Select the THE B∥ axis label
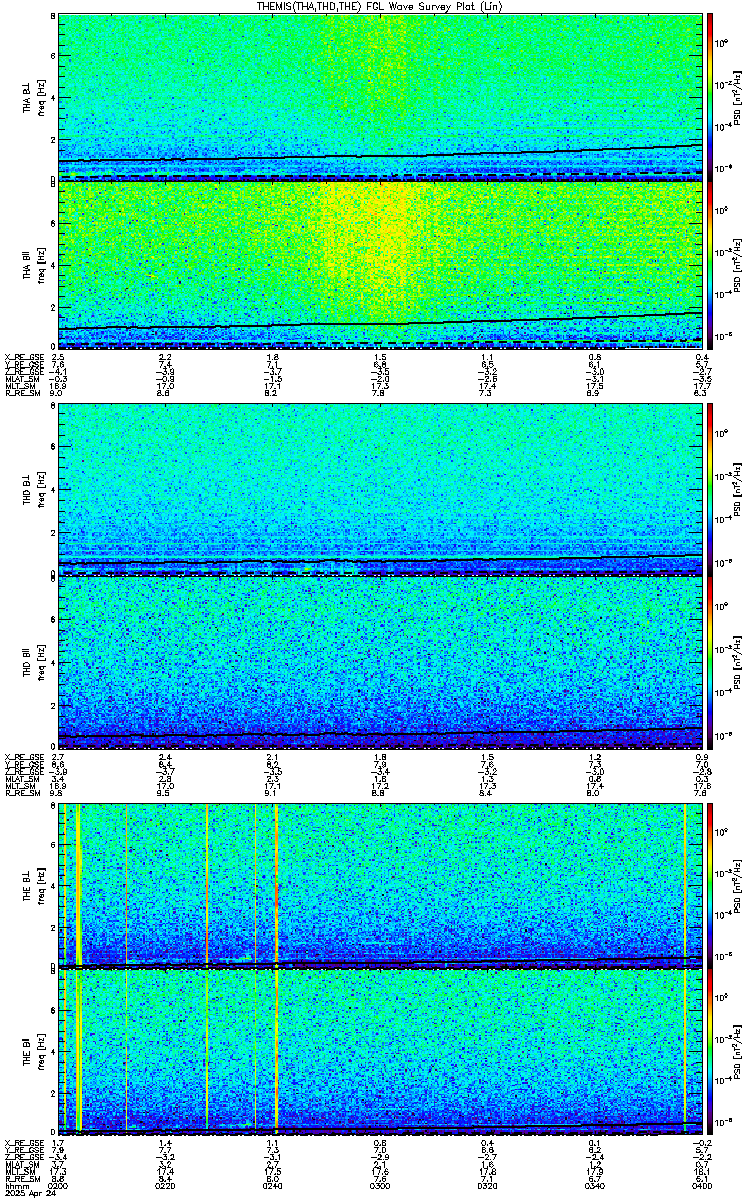Viewport: 750px width, 1200px height. tap(27, 1052)
